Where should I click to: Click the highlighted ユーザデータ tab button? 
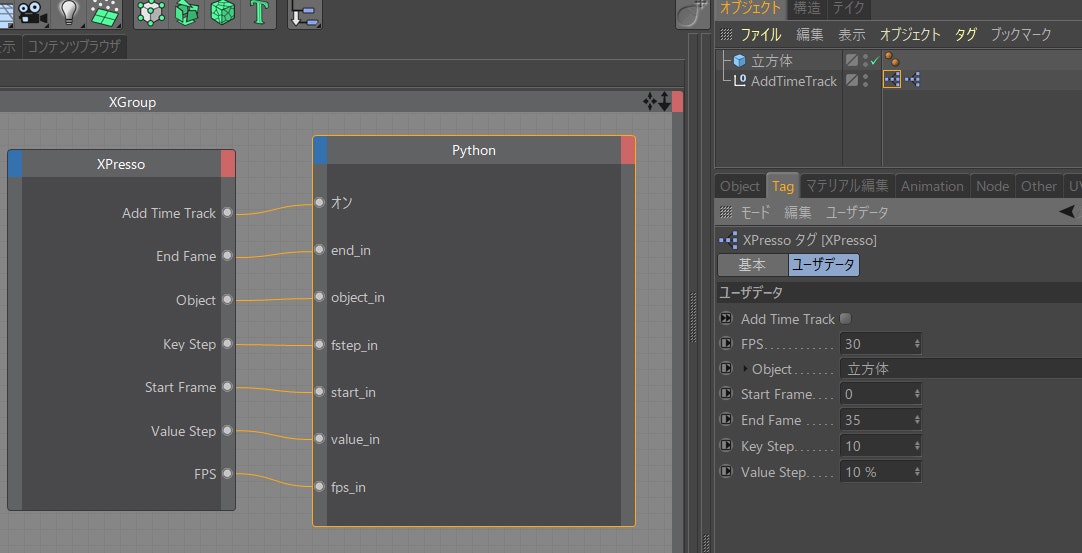[823, 265]
